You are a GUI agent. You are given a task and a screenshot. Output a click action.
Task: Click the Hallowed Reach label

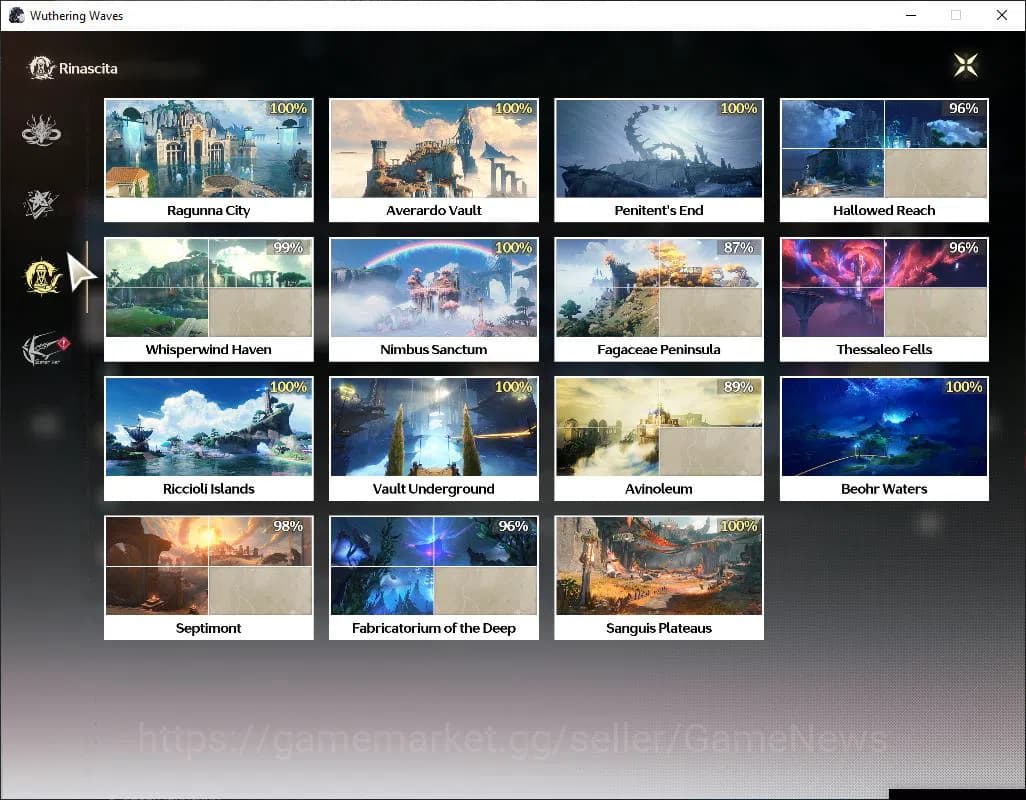coord(884,211)
